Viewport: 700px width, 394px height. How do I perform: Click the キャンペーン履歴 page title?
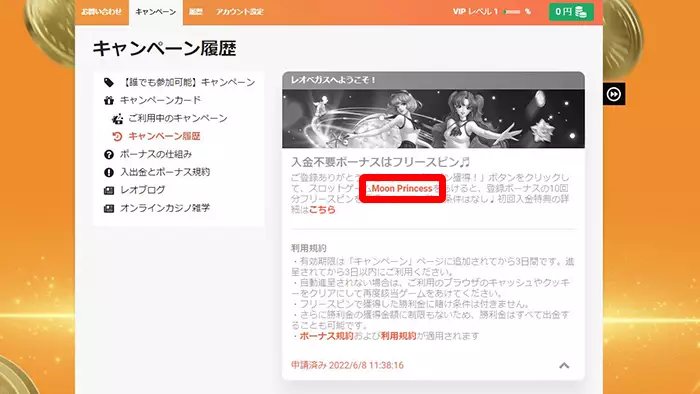tap(164, 48)
